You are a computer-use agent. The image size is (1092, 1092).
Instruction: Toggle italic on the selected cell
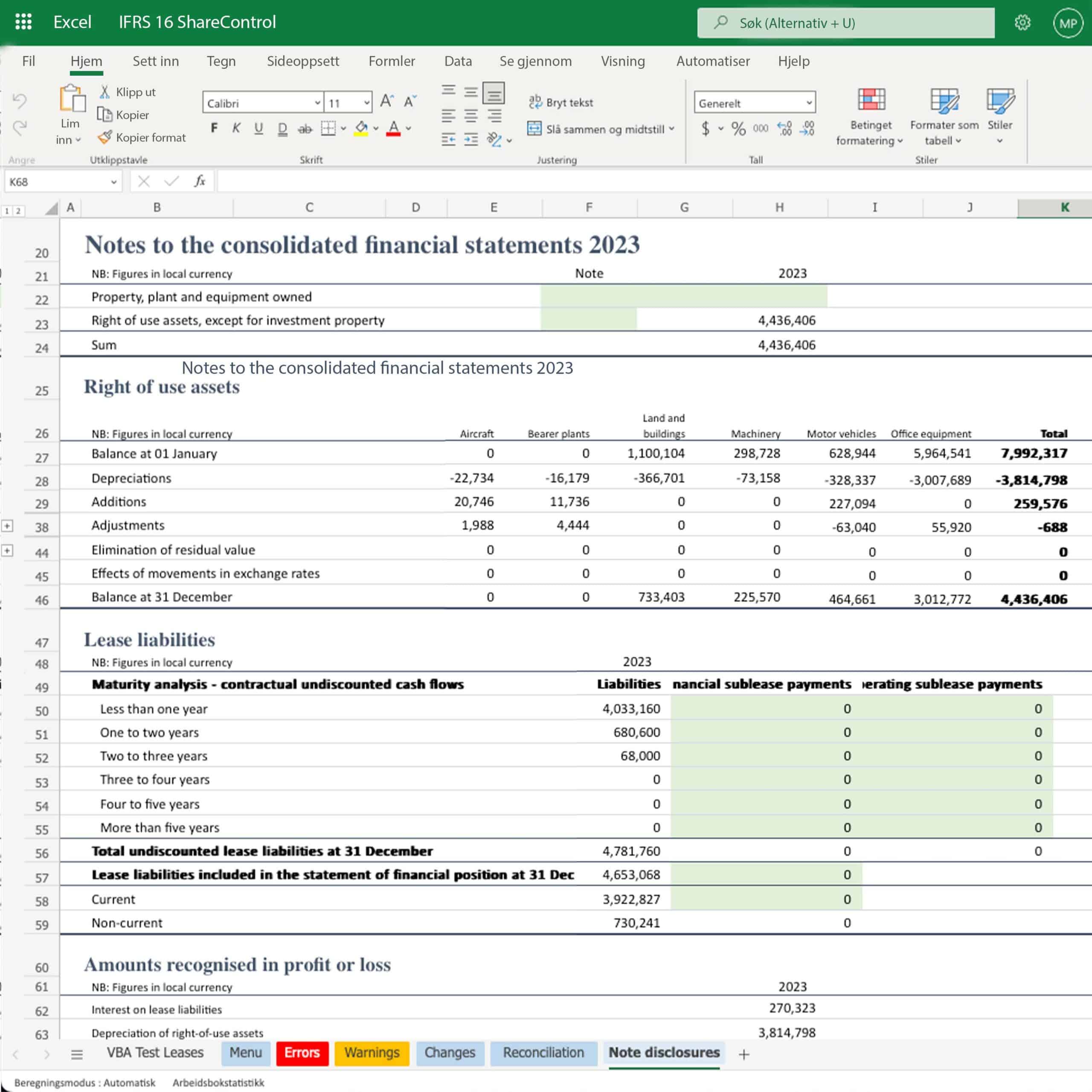pyautogui.click(x=236, y=128)
